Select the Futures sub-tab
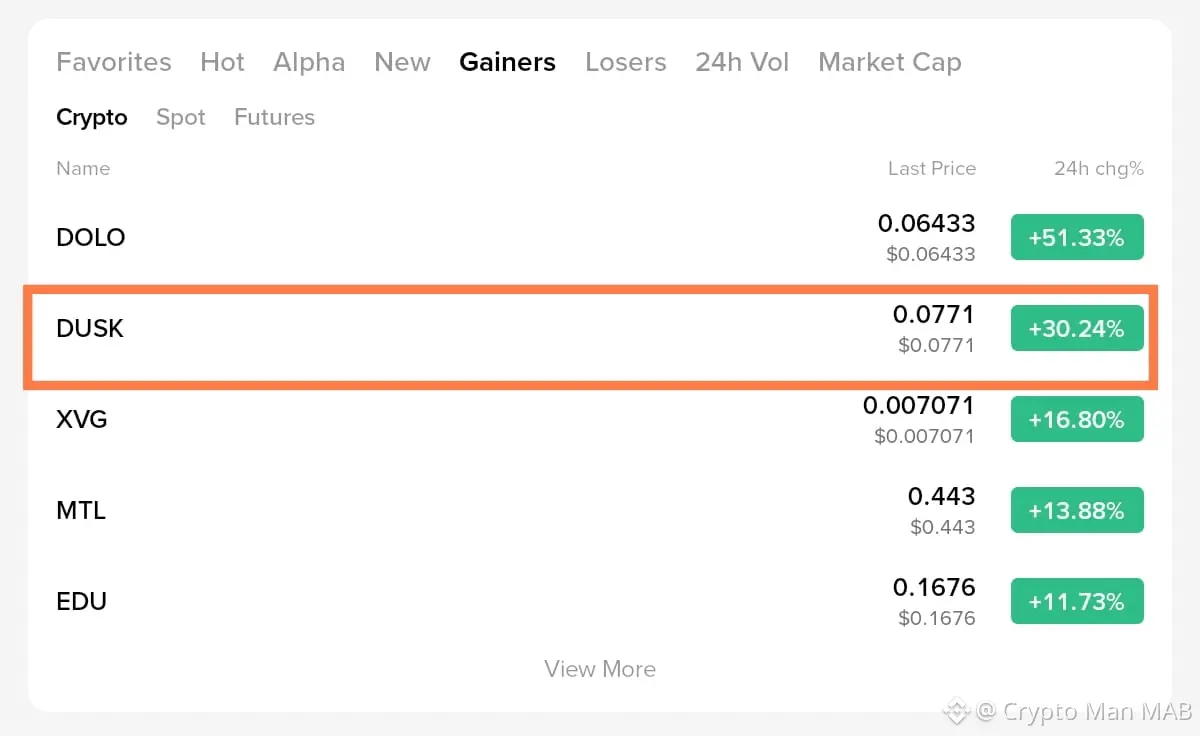The image size is (1200, 736). point(274,117)
